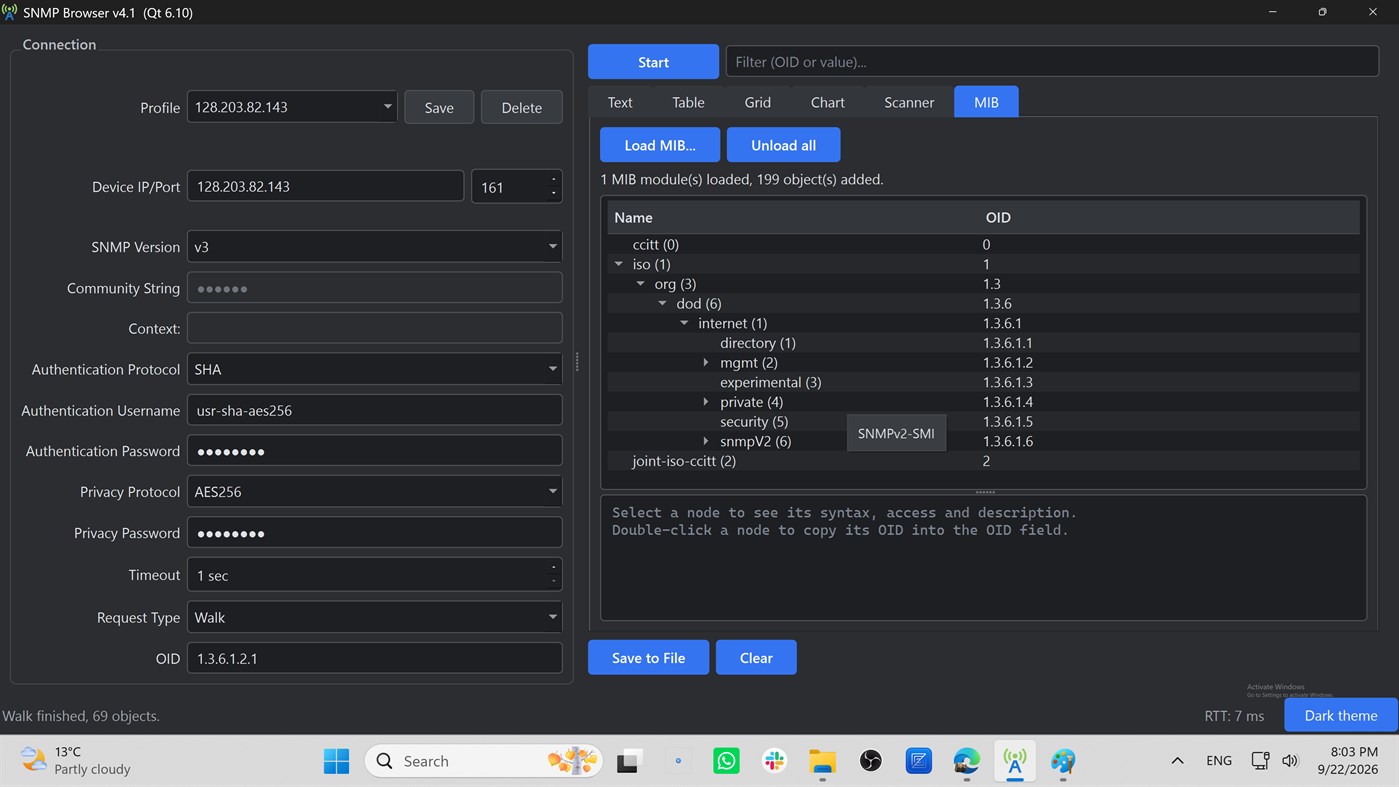1399x787 pixels.
Task: Show hidden system tray icons
Action: point(1177,761)
